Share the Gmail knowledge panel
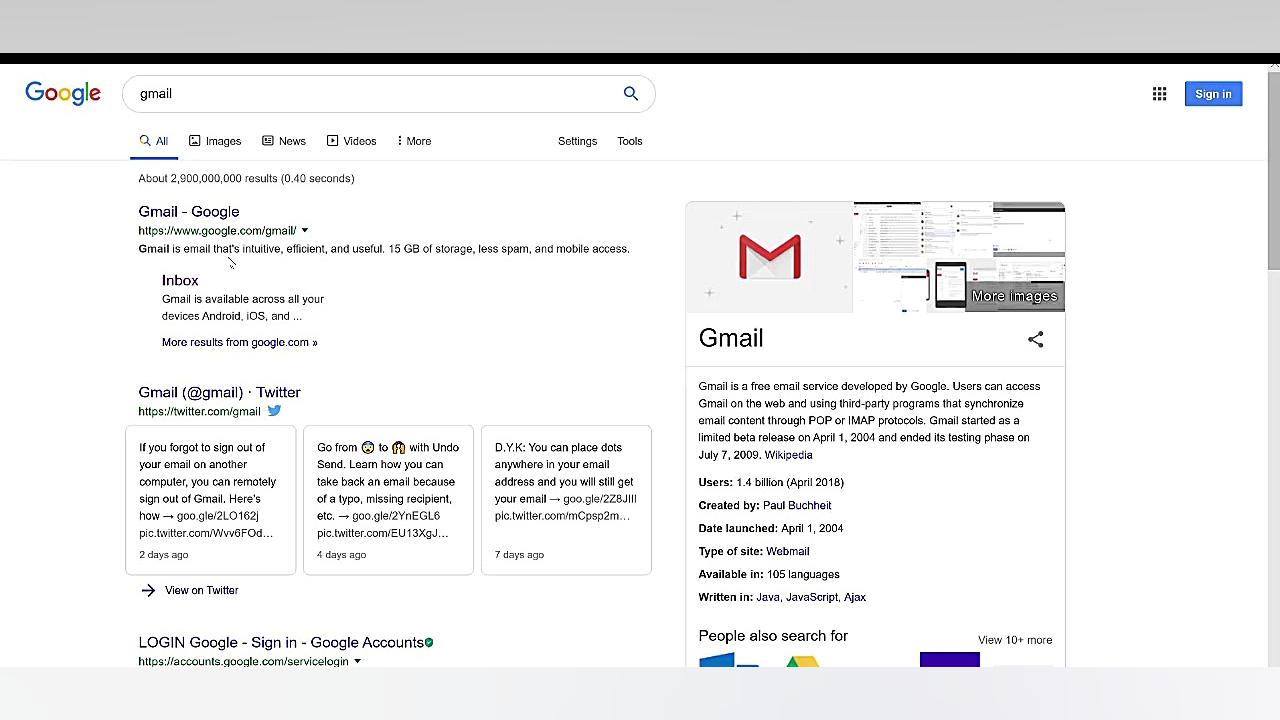This screenshot has height=720, width=1280. click(1035, 340)
